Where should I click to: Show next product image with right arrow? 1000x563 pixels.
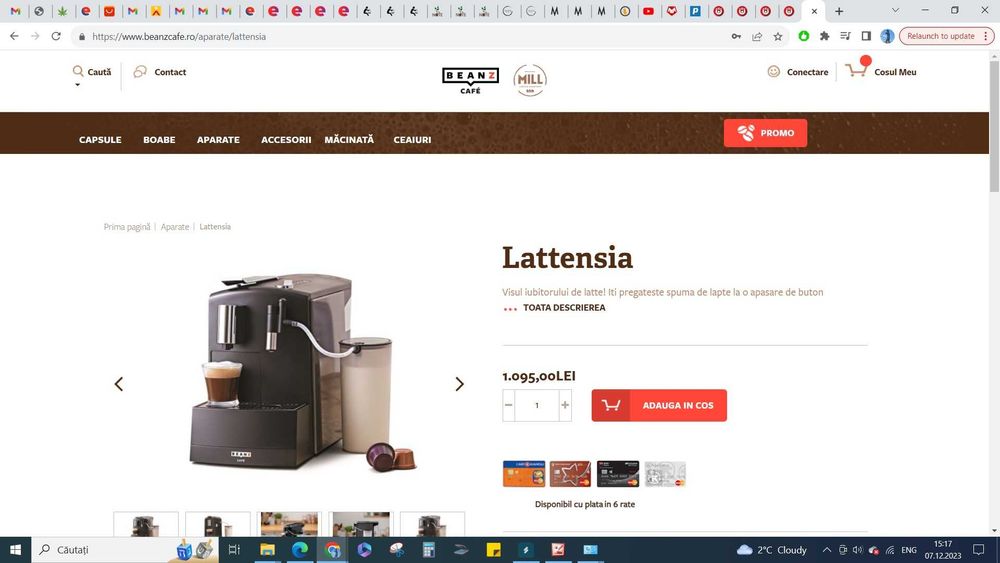click(x=459, y=384)
